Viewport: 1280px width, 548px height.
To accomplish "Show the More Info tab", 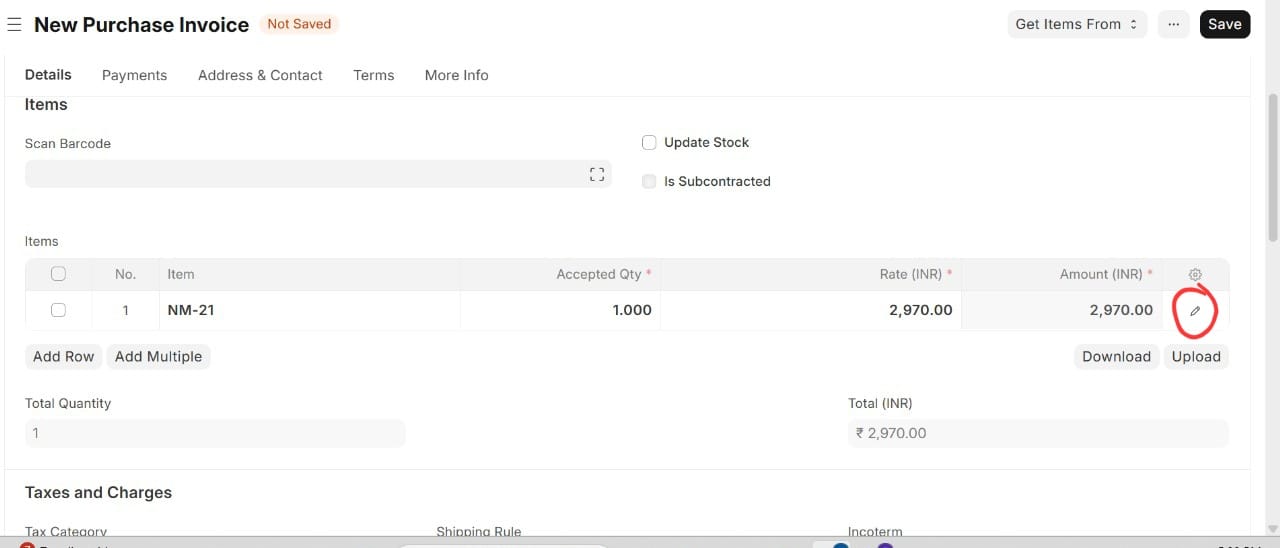I will 456,75.
